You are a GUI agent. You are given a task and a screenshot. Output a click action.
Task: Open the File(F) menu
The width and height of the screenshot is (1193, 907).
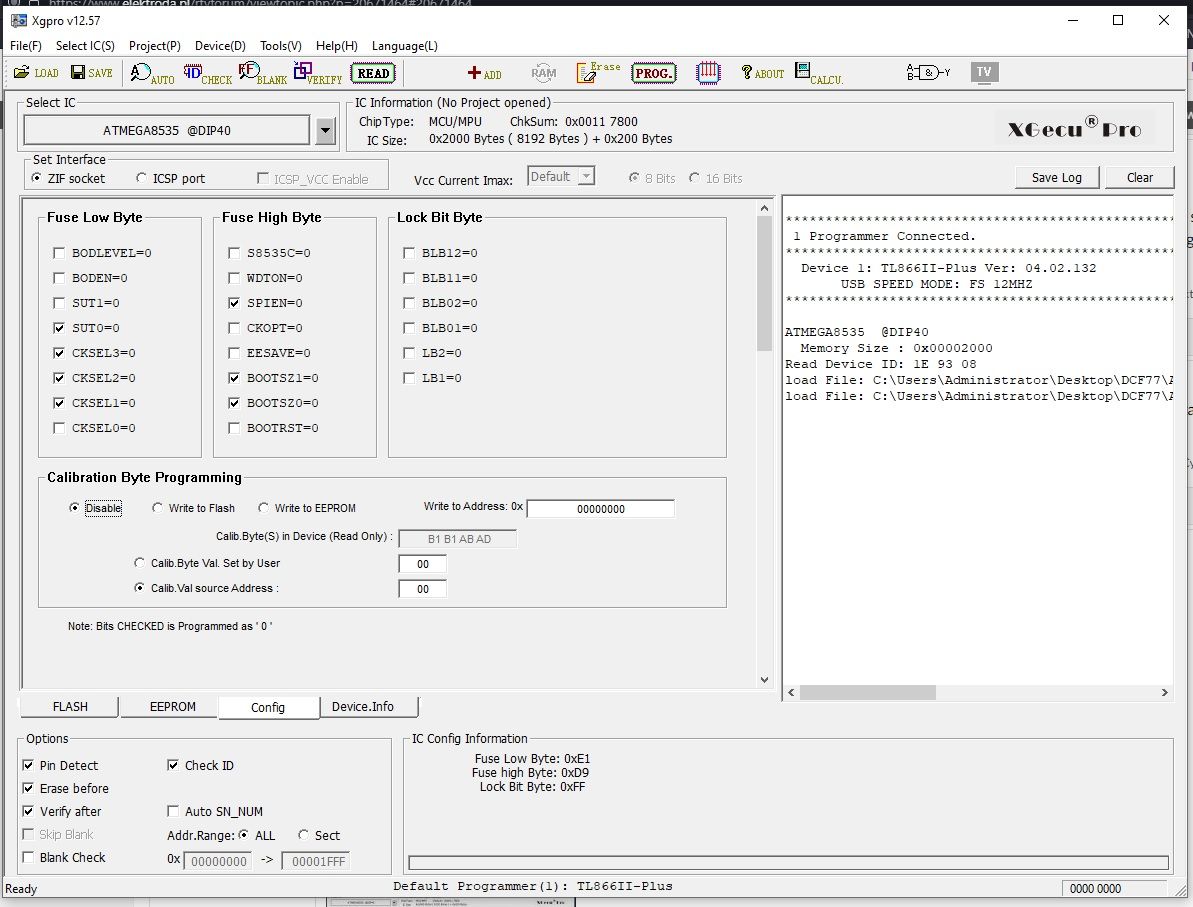[26, 46]
